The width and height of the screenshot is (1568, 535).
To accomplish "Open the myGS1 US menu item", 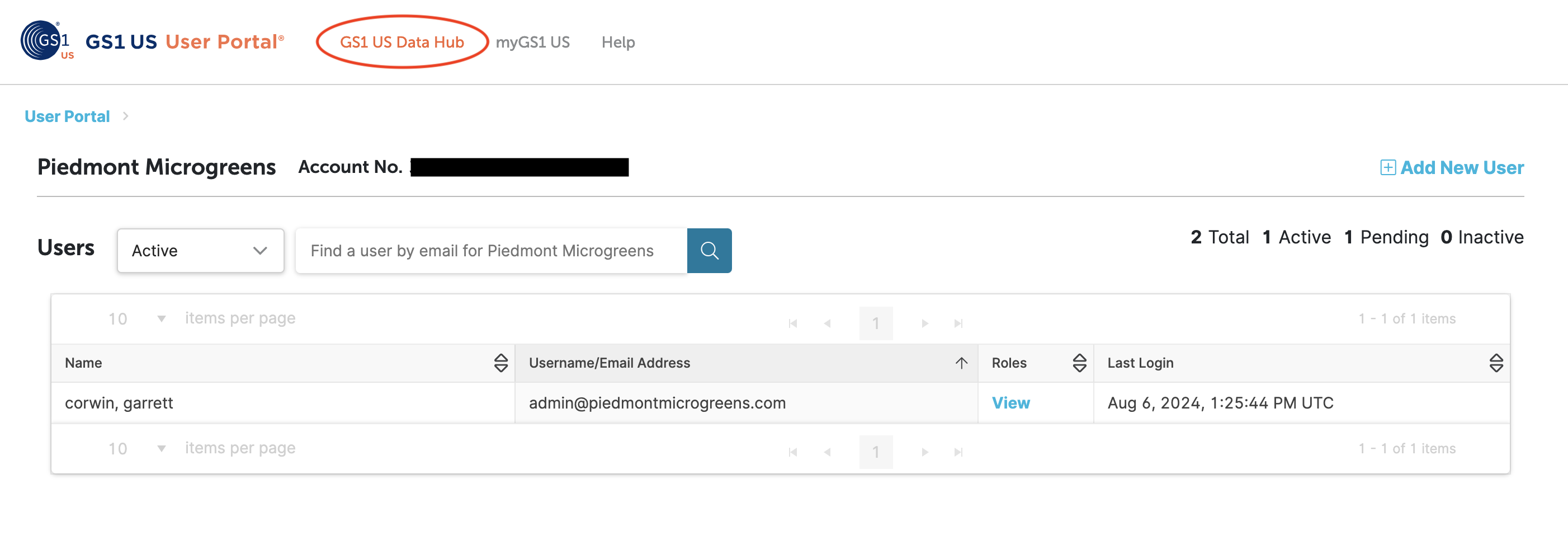I will 532,41.
